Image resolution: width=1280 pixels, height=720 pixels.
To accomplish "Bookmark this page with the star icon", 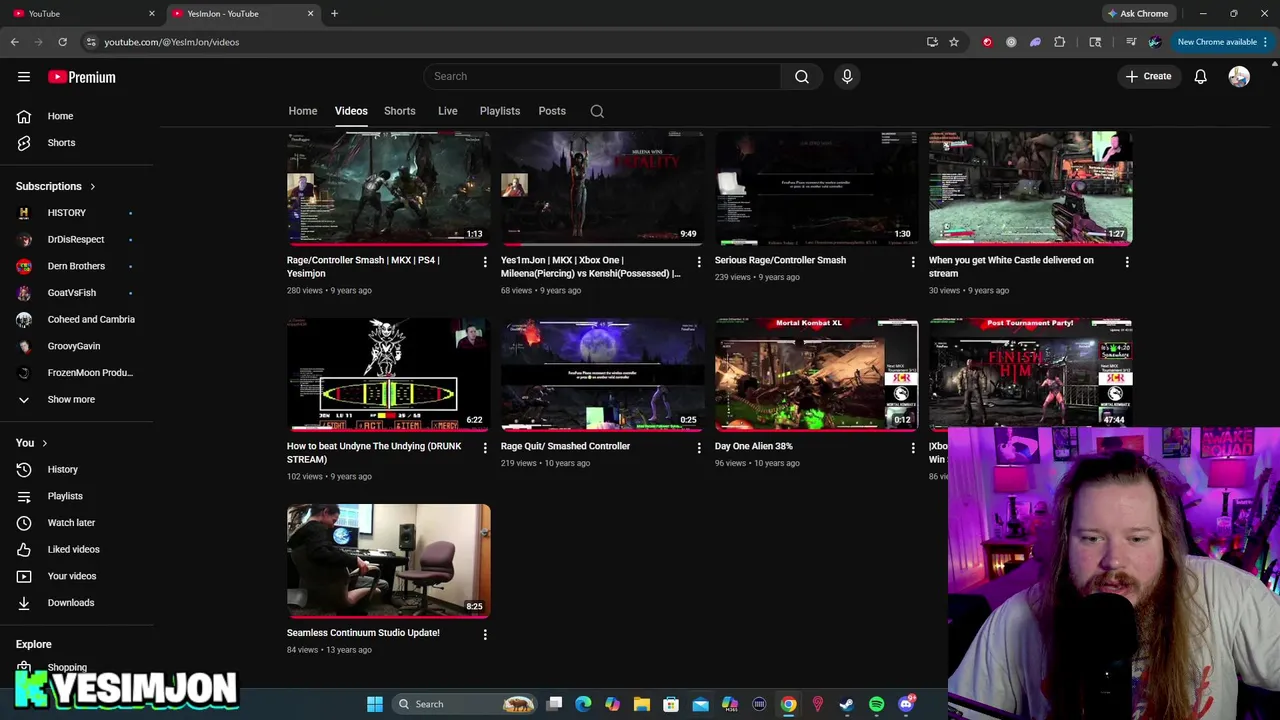I will coord(954,42).
